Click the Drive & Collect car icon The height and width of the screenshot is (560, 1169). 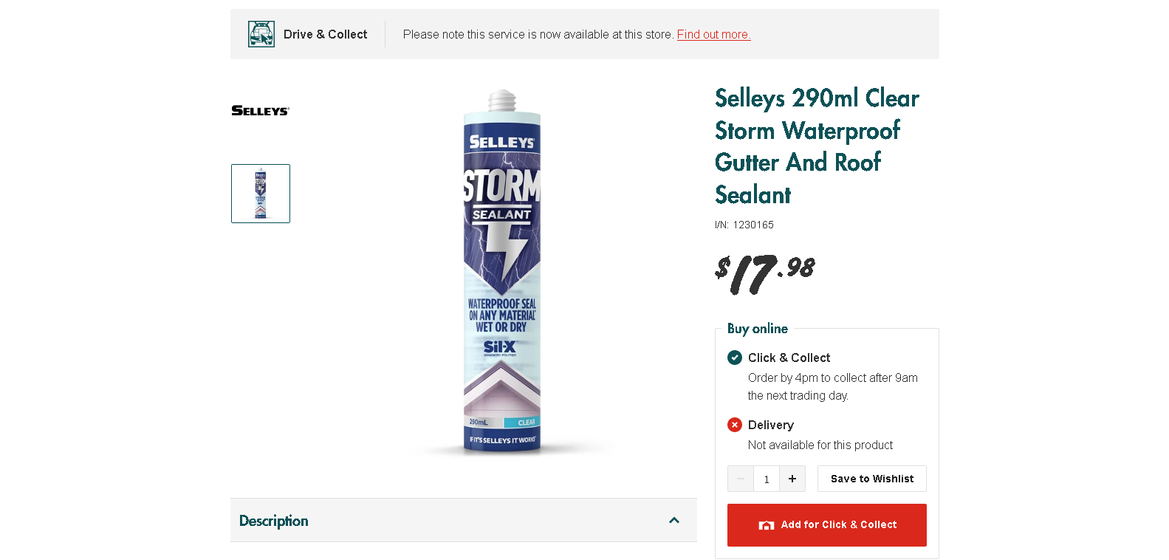261,34
